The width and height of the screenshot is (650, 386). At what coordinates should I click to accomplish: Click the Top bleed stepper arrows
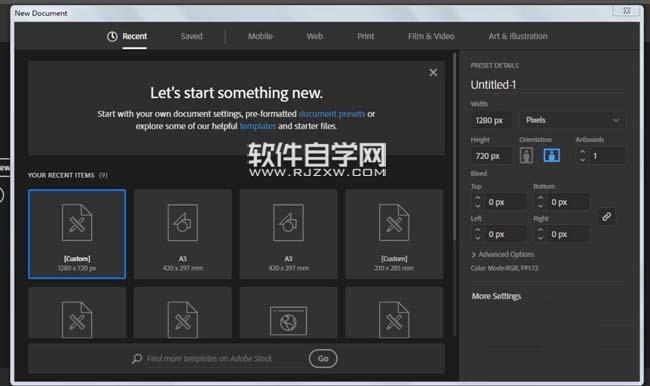[478, 202]
